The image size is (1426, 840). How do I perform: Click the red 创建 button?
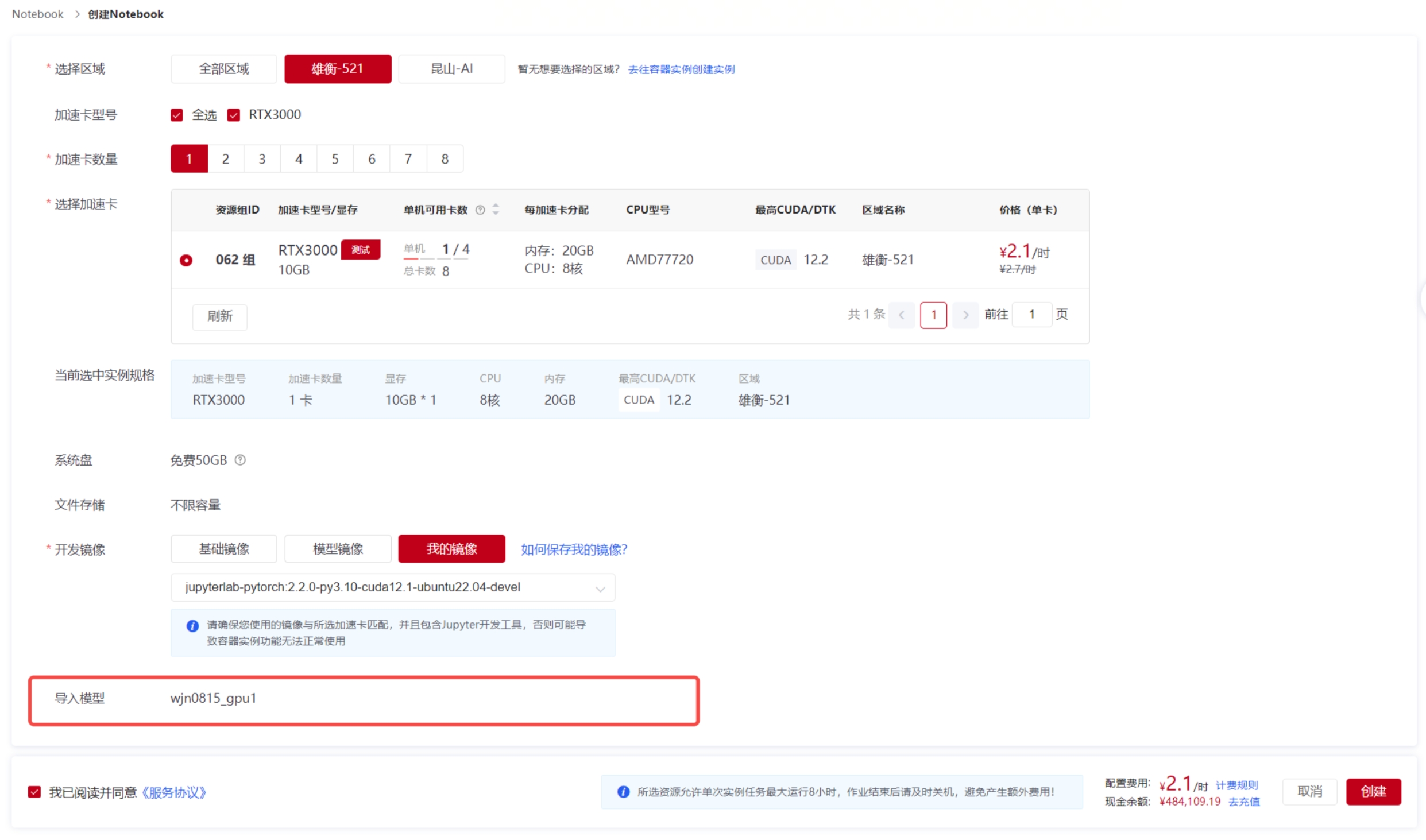(1373, 792)
